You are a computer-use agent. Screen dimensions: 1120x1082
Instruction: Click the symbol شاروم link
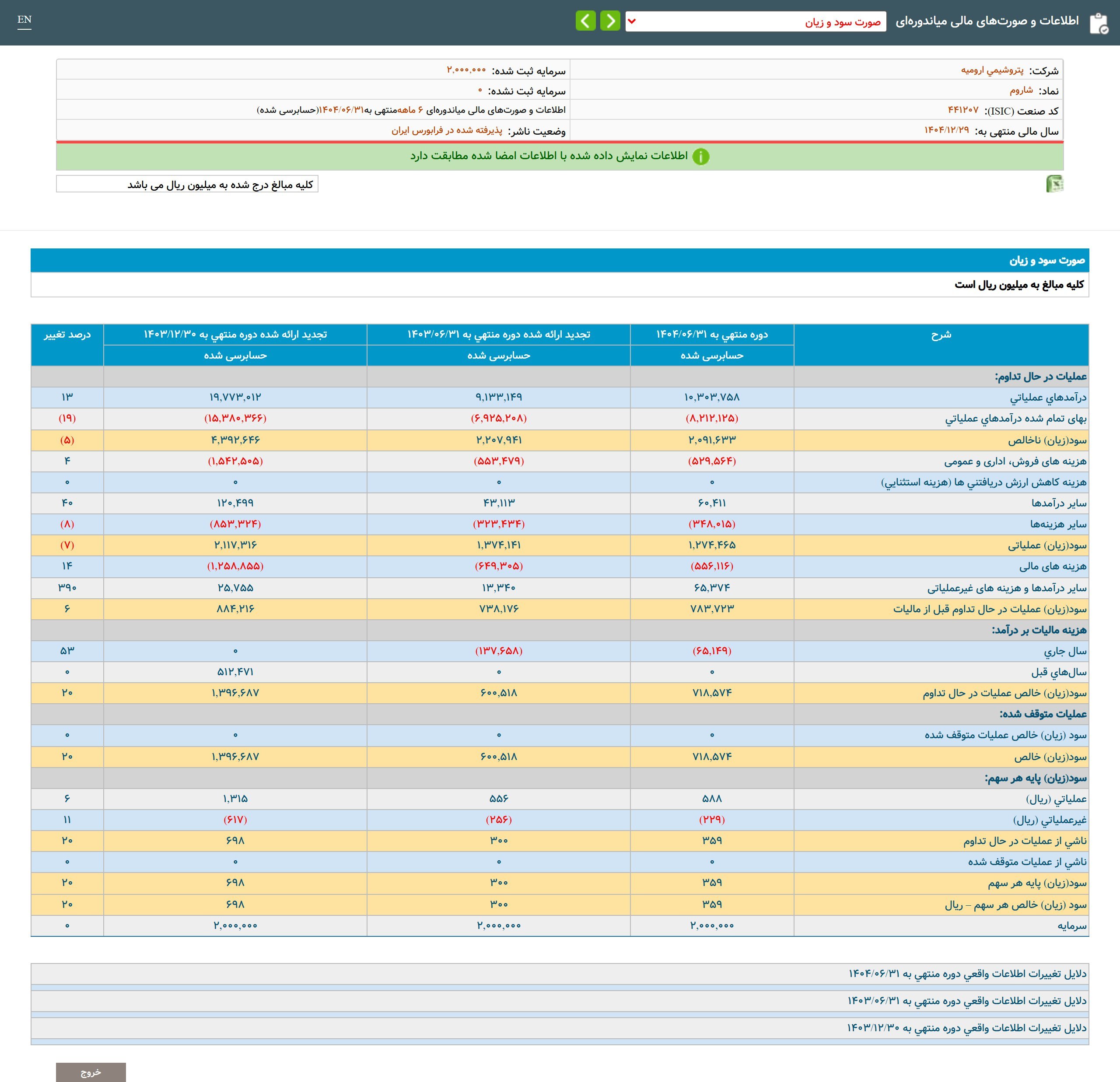(x=1021, y=90)
